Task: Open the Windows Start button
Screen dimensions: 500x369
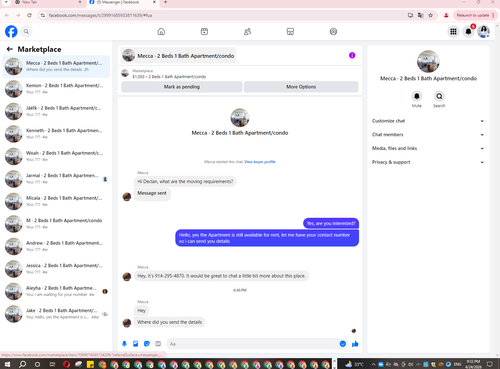Action: pyautogui.click(x=7, y=364)
